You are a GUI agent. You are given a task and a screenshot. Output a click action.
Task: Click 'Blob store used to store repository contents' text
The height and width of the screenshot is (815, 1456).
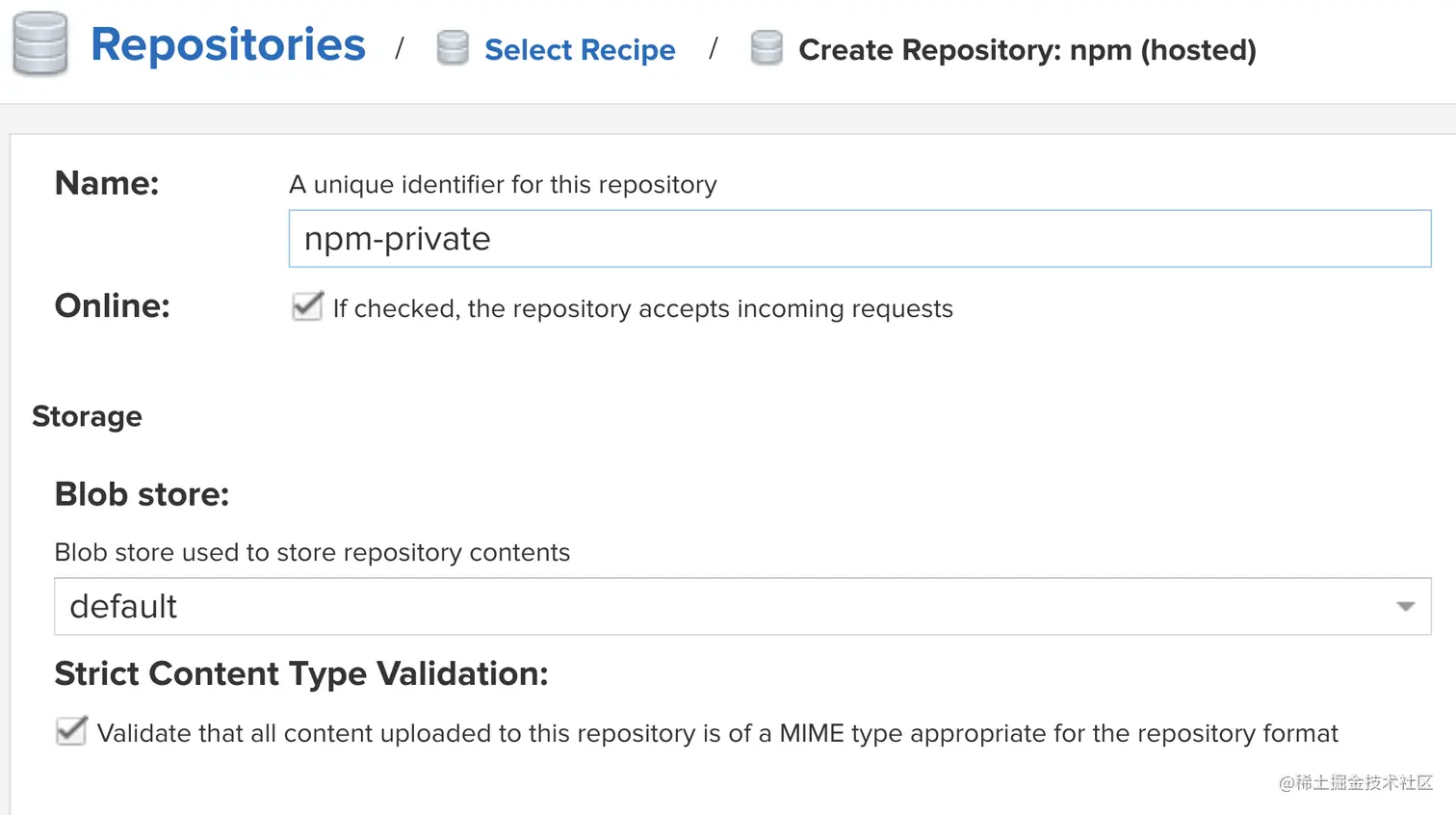click(x=312, y=552)
